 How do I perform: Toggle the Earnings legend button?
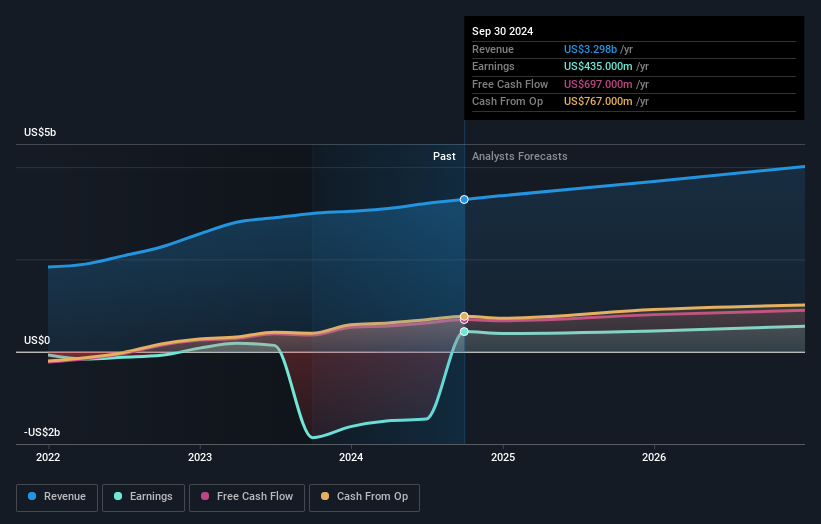143,497
